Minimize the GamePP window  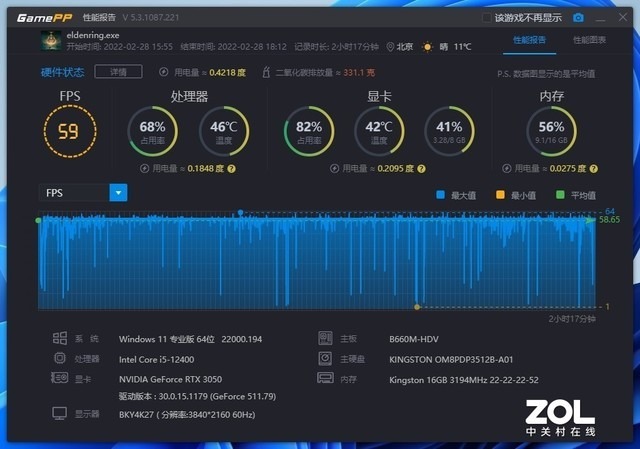coord(600,18)
